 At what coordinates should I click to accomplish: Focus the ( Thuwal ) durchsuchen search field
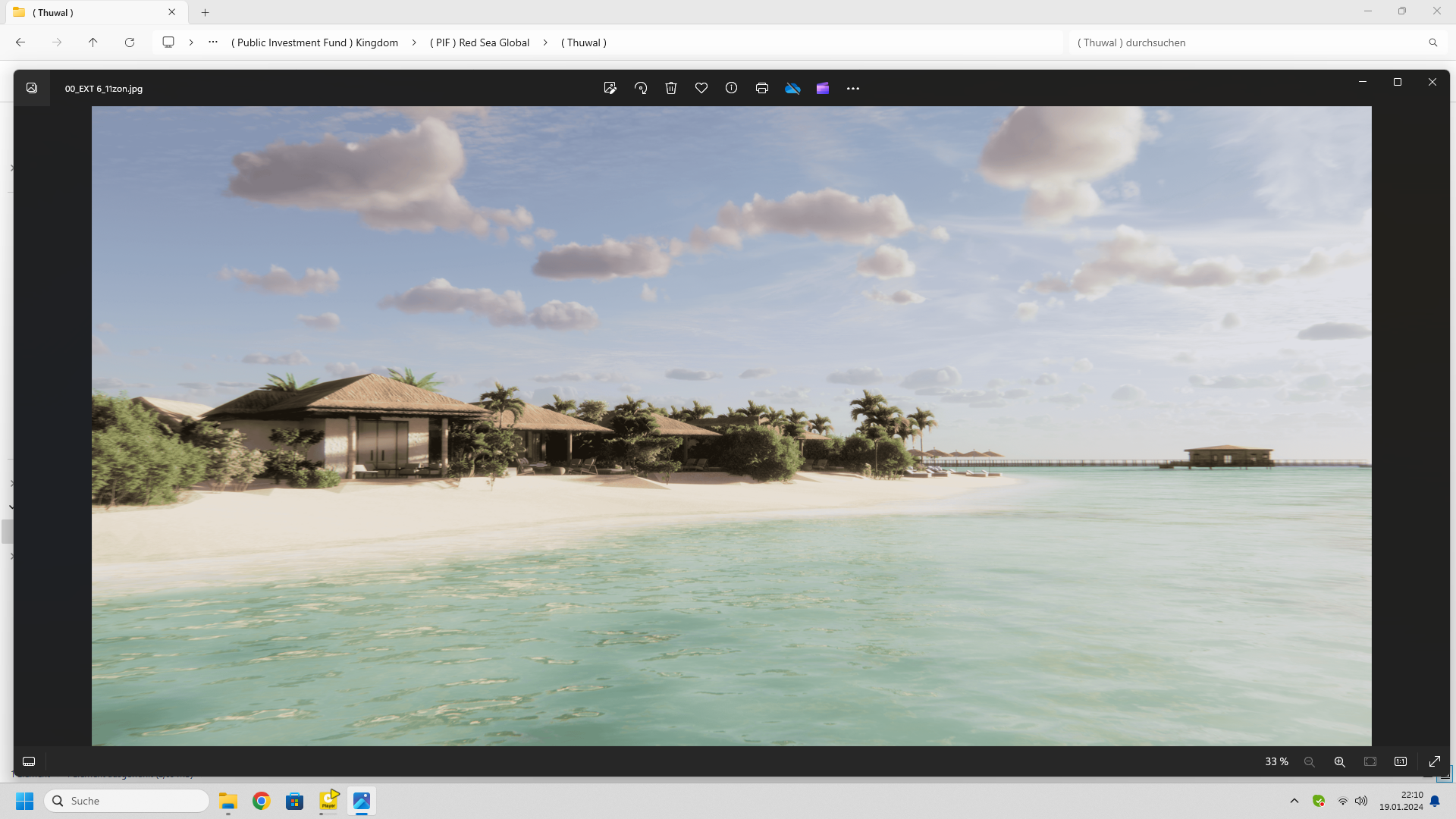tap(1247, 42)
